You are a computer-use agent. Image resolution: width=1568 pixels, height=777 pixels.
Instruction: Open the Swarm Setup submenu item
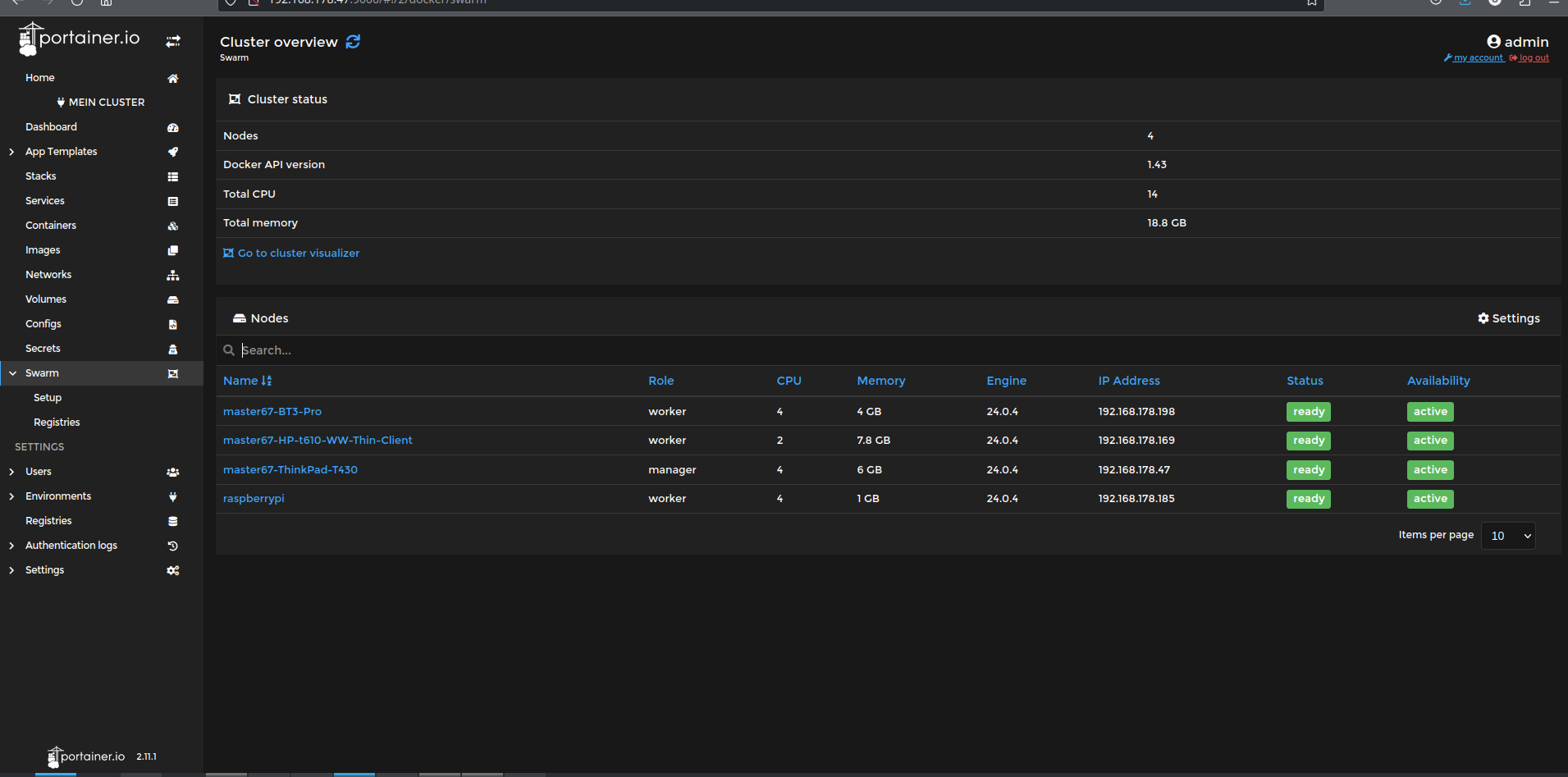tap(48, 398)
